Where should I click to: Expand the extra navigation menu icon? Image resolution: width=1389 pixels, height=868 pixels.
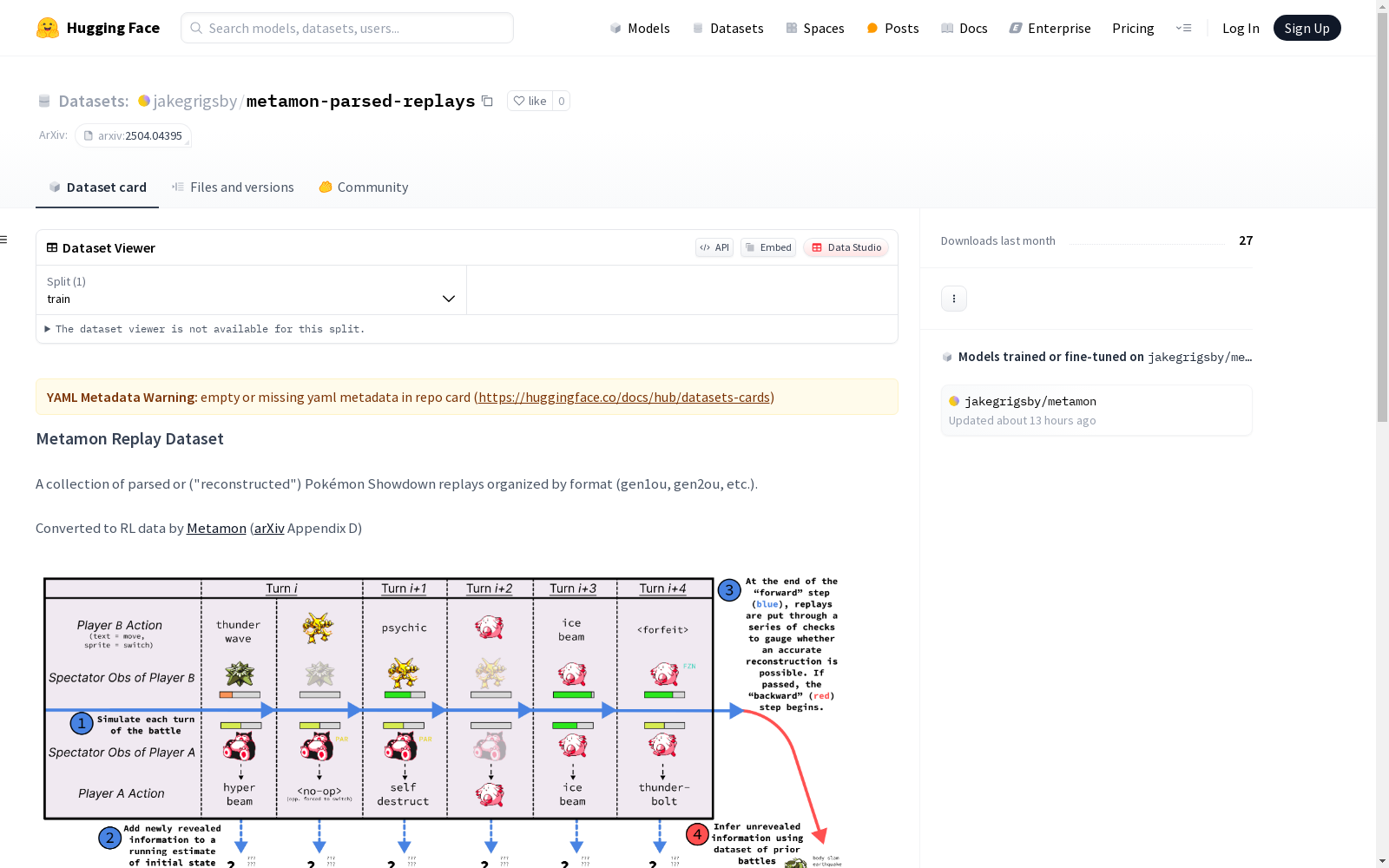(1183, 28)
